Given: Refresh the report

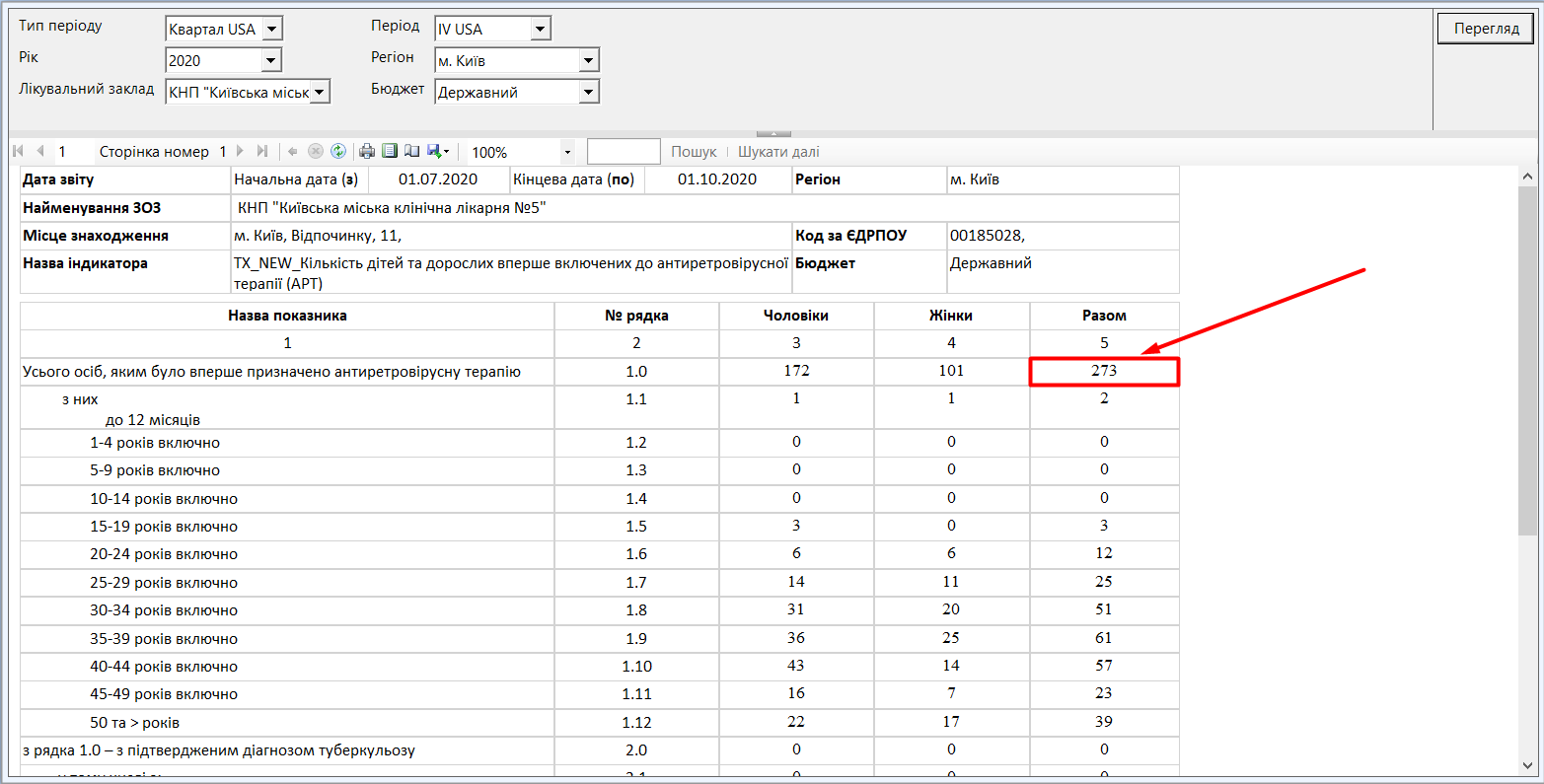Looking at the screenshot, I should 338,151.
